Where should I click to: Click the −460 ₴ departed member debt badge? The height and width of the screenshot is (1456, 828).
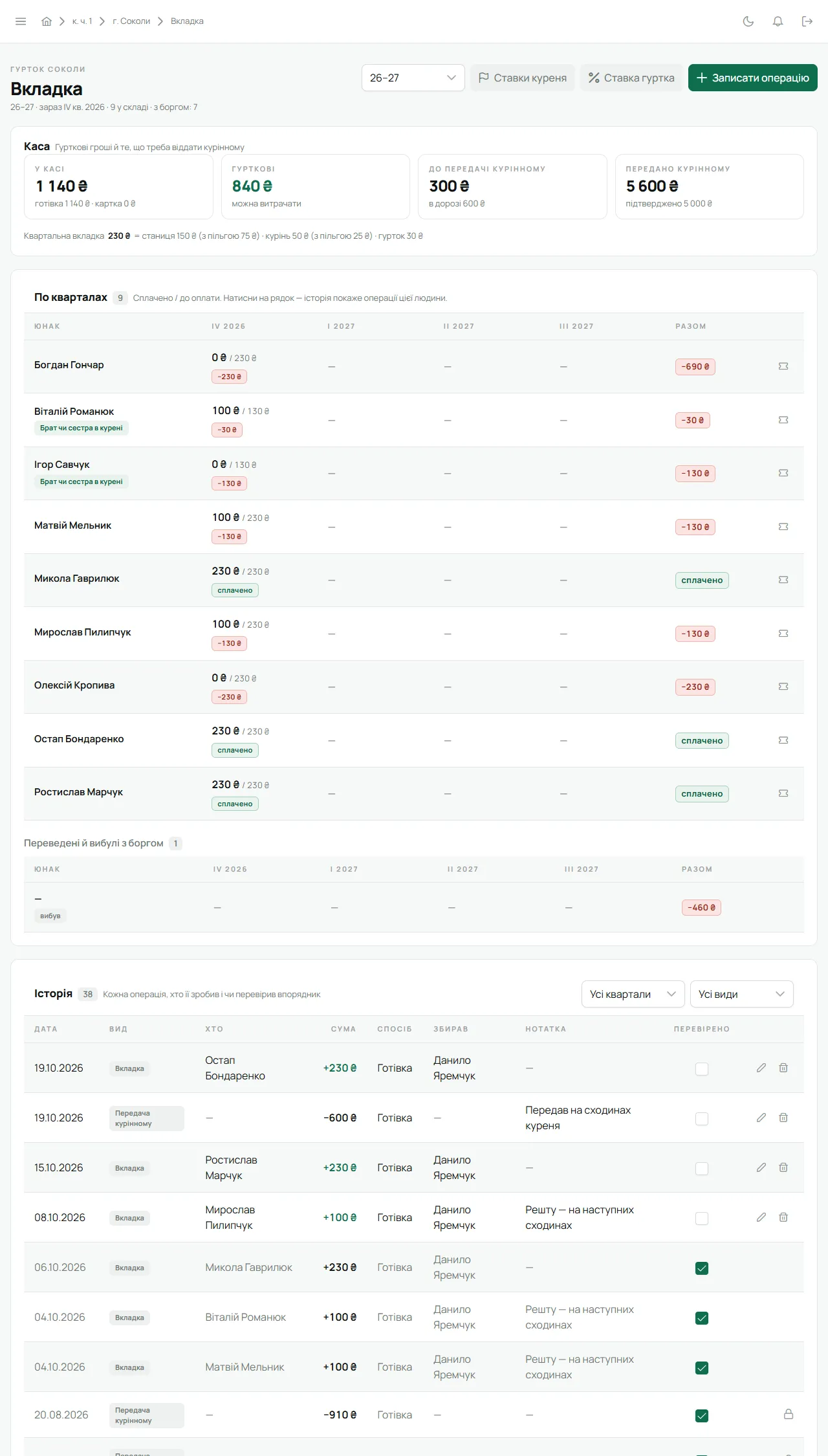coord(701,908)
